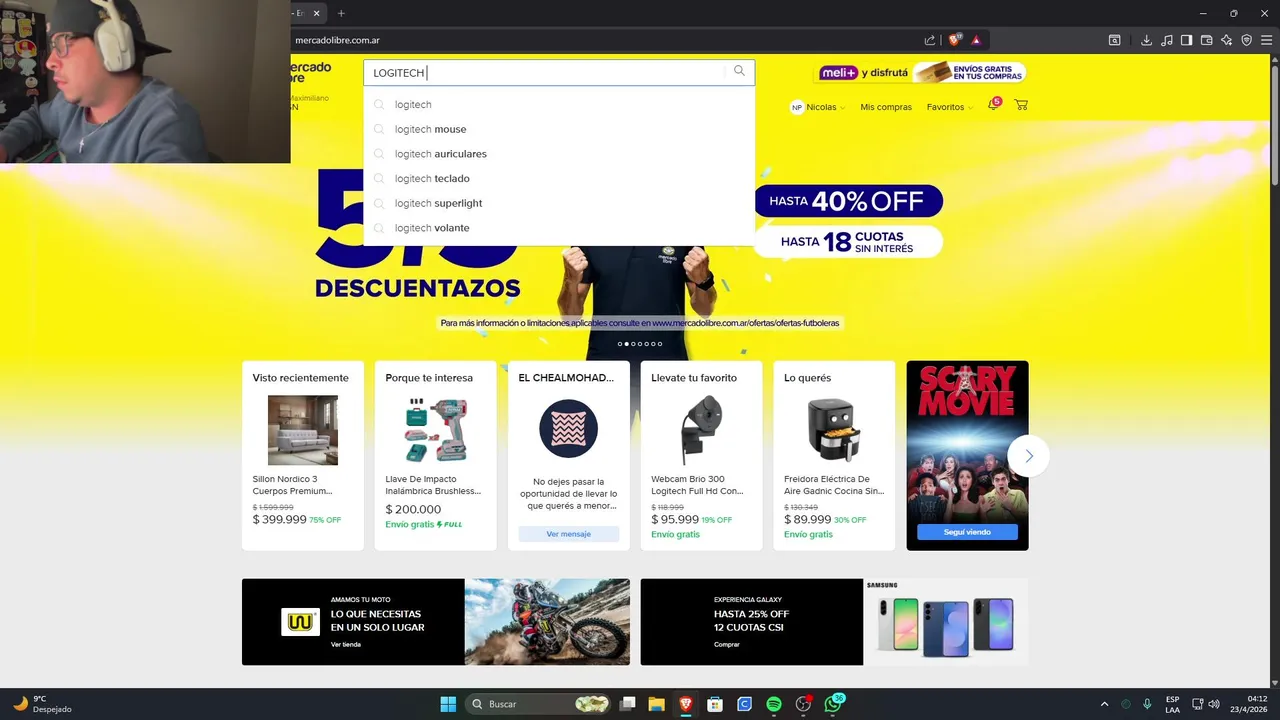
Task: Open the Nicolas account dropdown
Action: pos(818,107)
